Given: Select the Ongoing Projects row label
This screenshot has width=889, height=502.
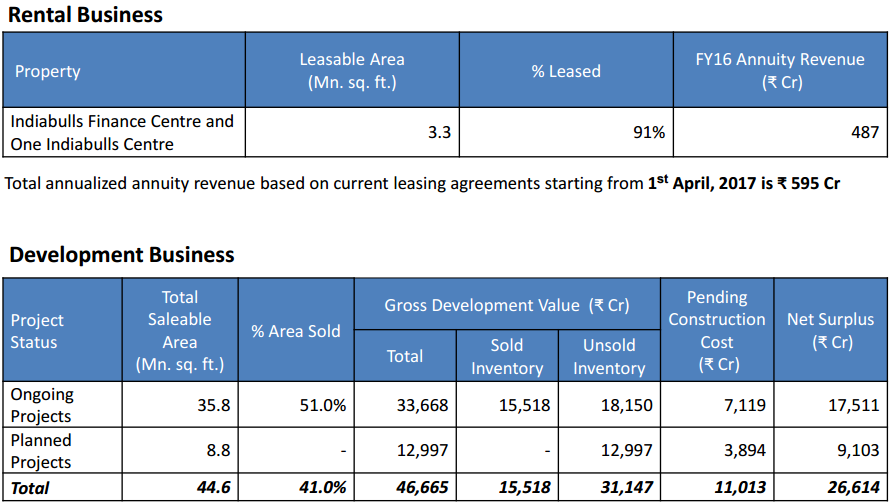Looking at the screenshot, I should [x=42, y=405].
